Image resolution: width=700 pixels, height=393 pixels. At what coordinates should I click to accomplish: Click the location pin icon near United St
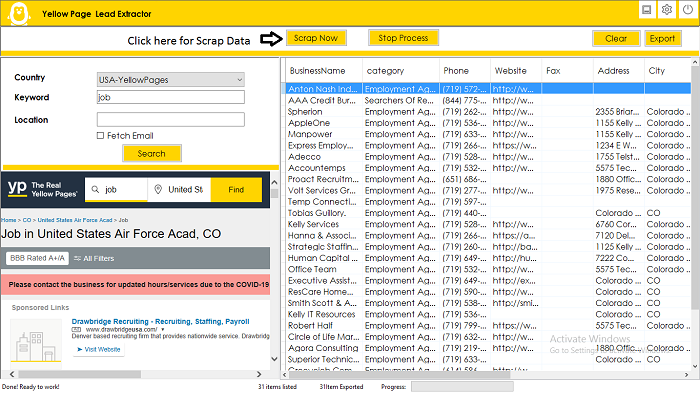click(158, 189)
